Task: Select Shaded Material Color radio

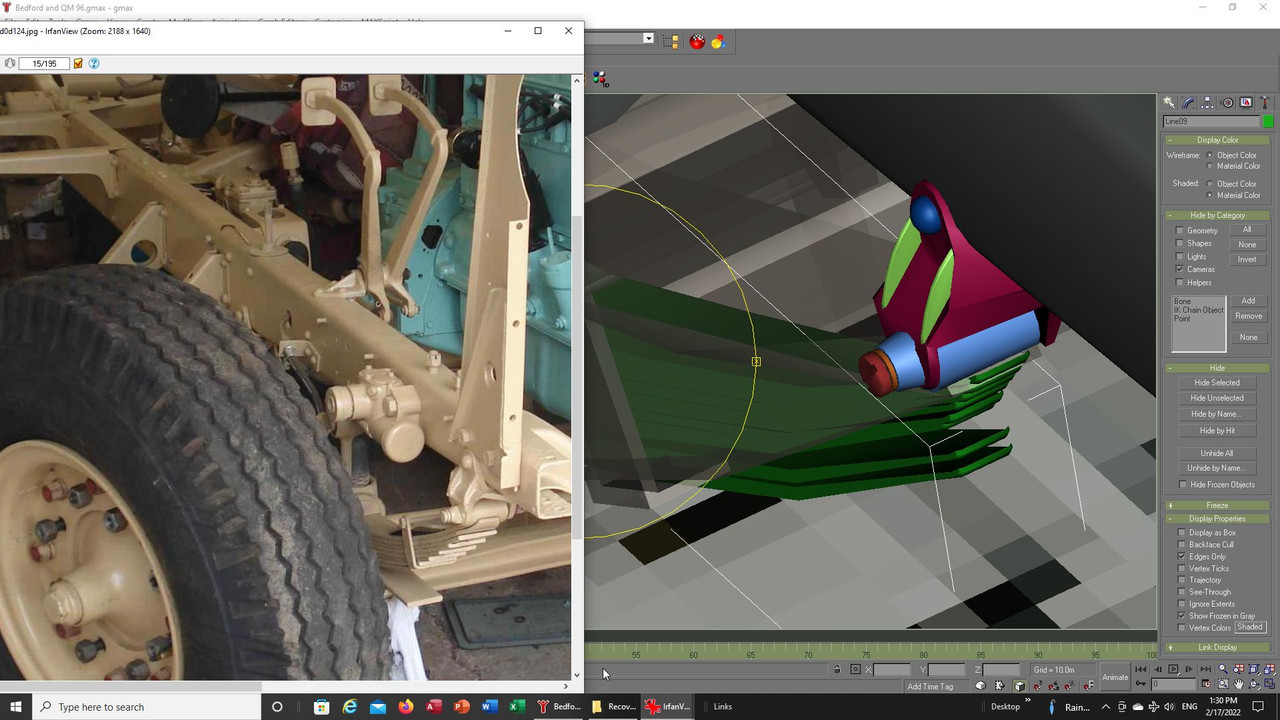Action: [x=1210, y=195]
